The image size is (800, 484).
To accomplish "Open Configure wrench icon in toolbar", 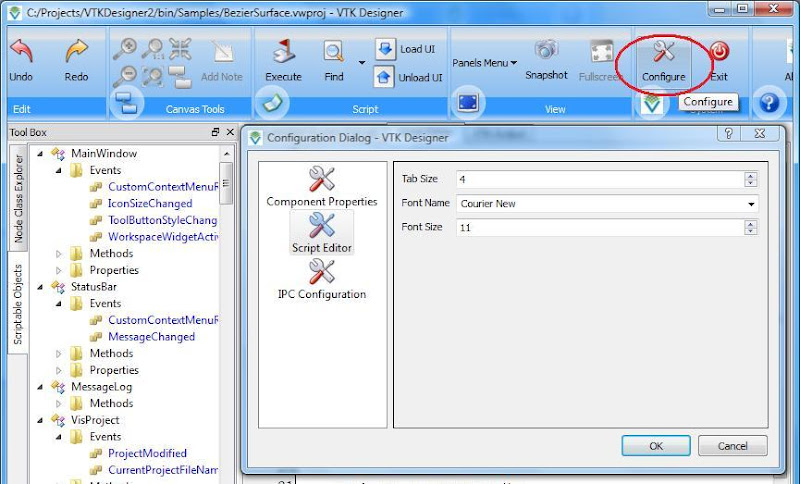I will pos(664,52).
